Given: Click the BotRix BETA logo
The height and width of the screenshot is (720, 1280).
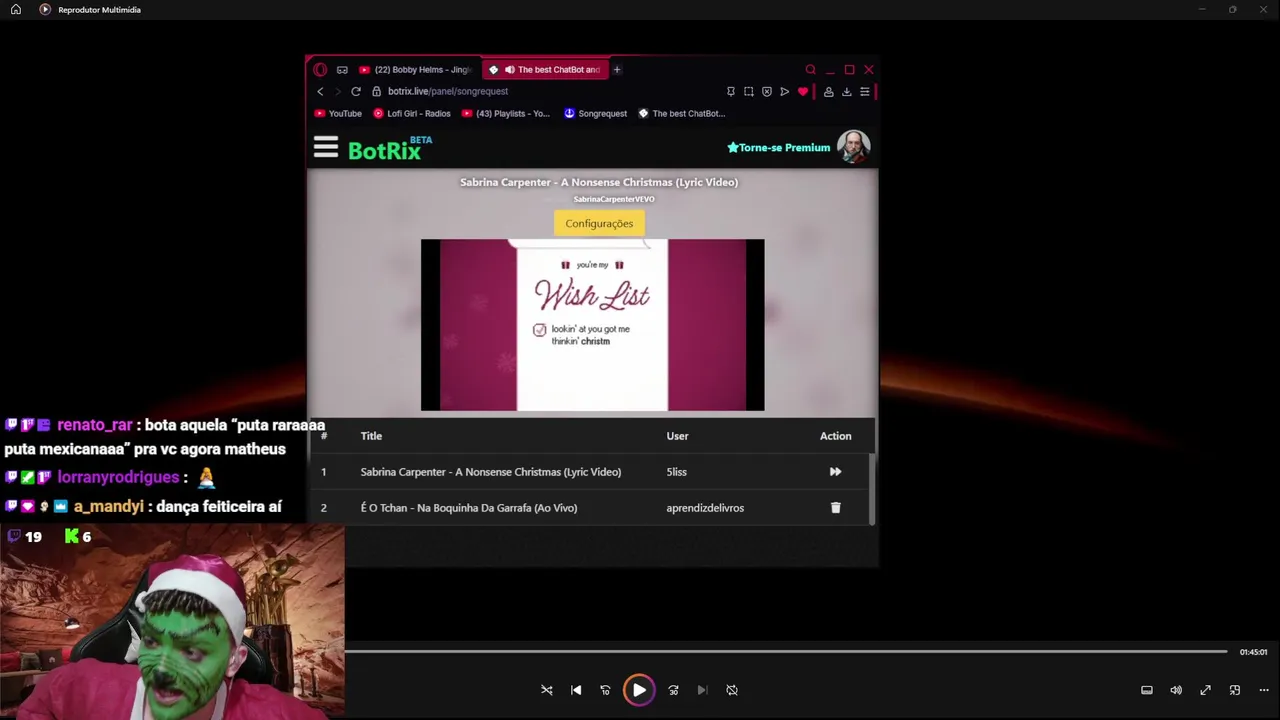Looking at the screenshot, I should [x=390, y=148].
